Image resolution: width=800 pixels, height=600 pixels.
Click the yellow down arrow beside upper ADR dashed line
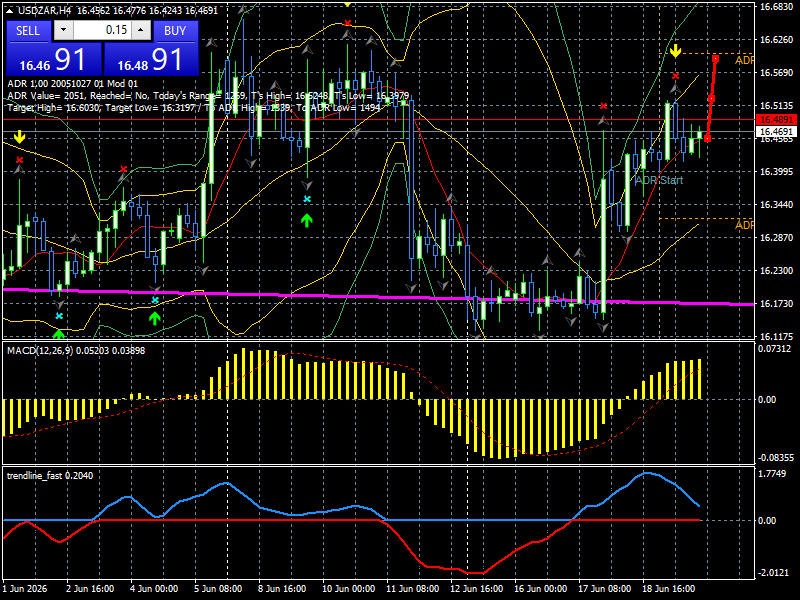pyautogui.click(x=676, y=51)
